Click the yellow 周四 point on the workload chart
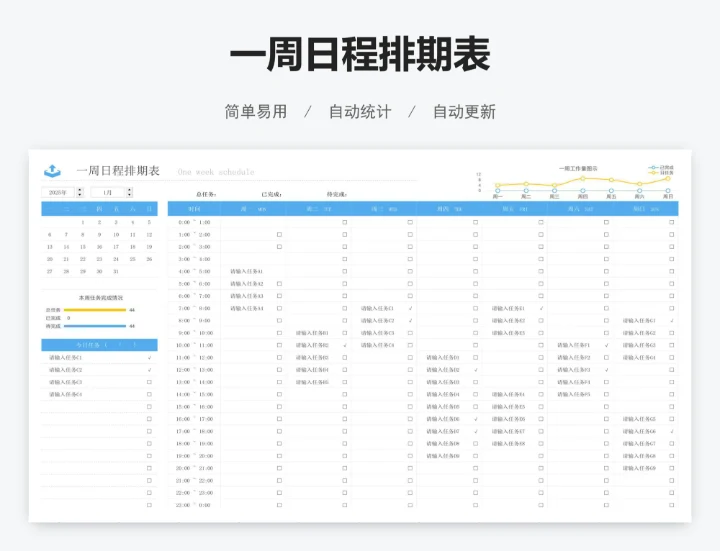 point(583,178)
